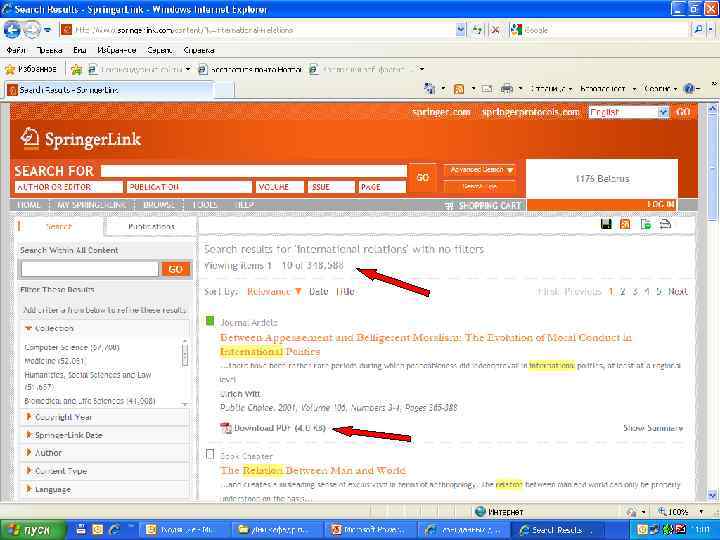Screen dimensions: 720x540
Task: Click the page vertical scrollbar down arrow
Action: click(x=712, y=495)
